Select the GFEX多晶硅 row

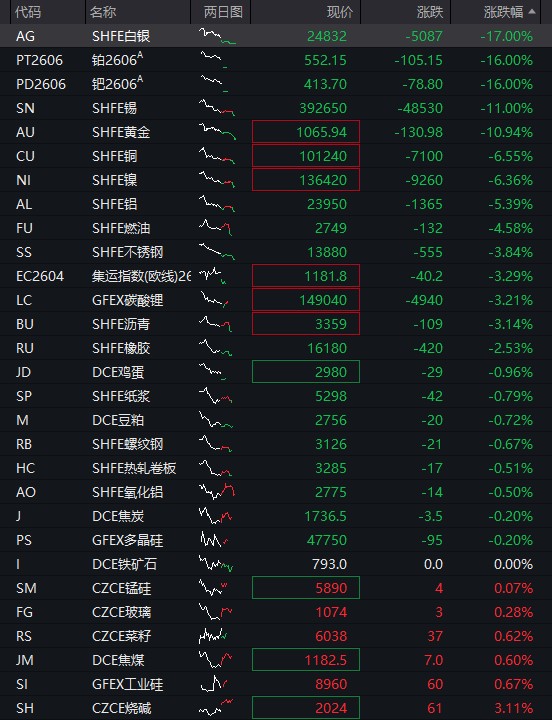tap(276, 540)
